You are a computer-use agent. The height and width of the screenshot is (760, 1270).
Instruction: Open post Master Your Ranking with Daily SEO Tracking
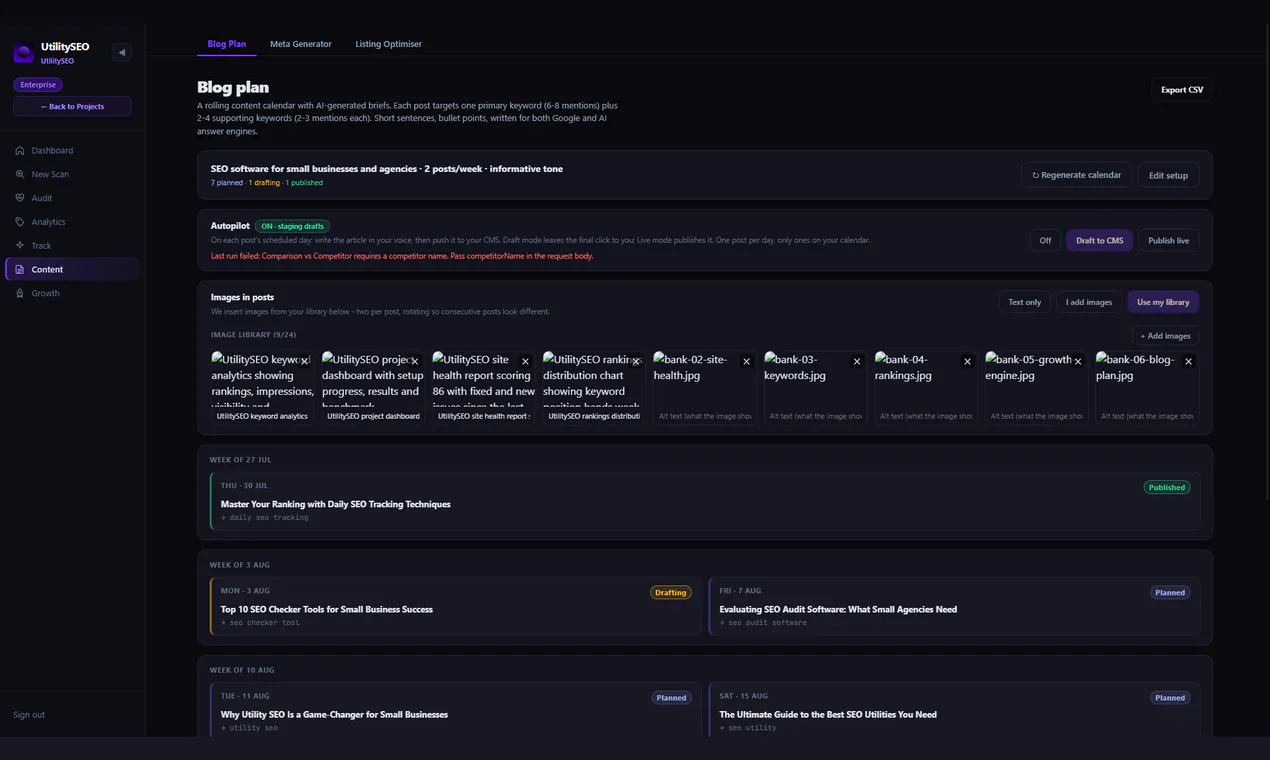pyautogui.click(x=705, y=501)
